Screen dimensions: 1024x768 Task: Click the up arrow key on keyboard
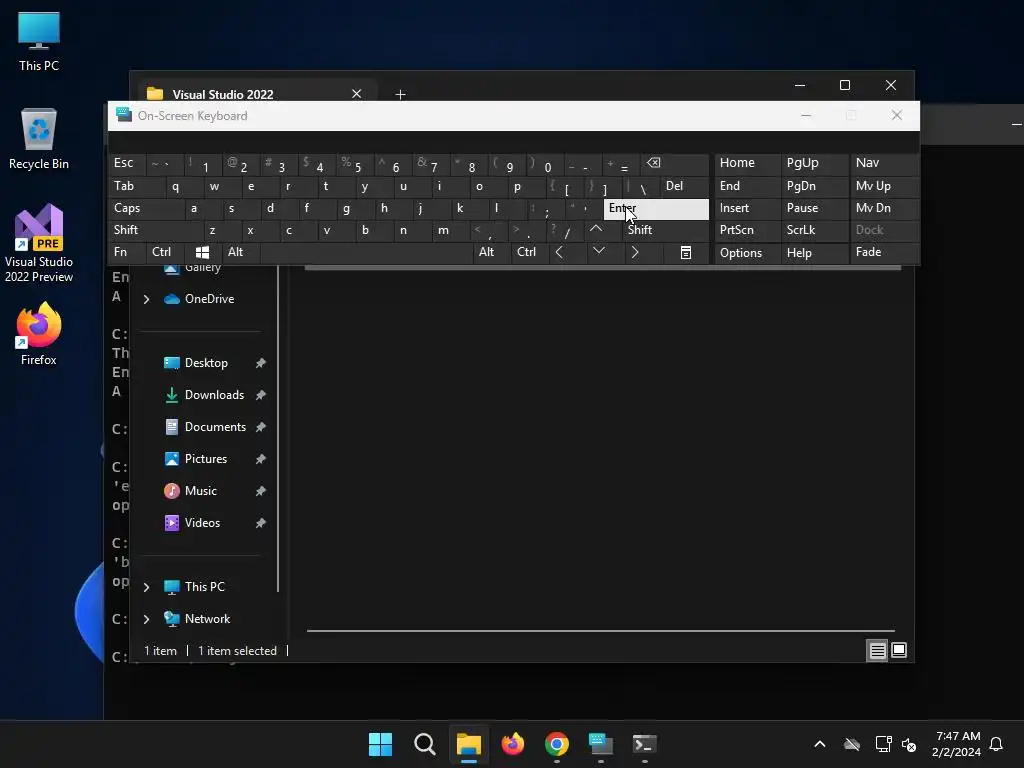coord(596,229)
